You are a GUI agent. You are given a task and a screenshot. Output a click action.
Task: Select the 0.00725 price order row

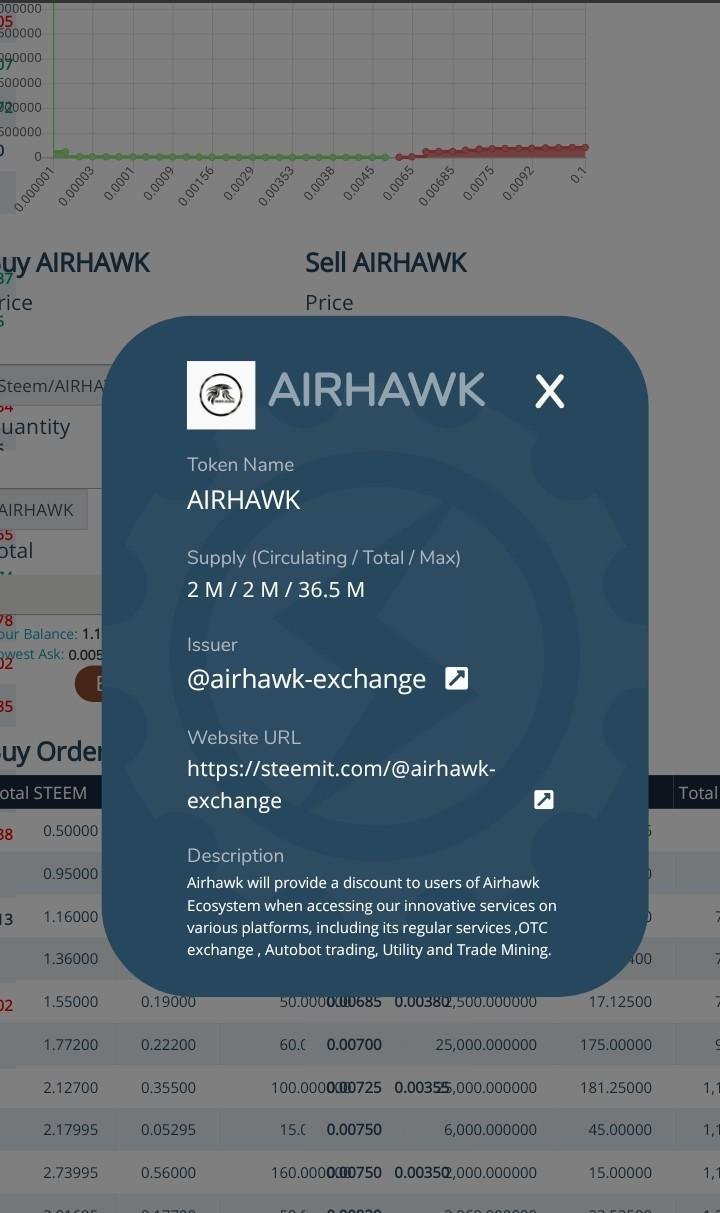coord(360,1087)
